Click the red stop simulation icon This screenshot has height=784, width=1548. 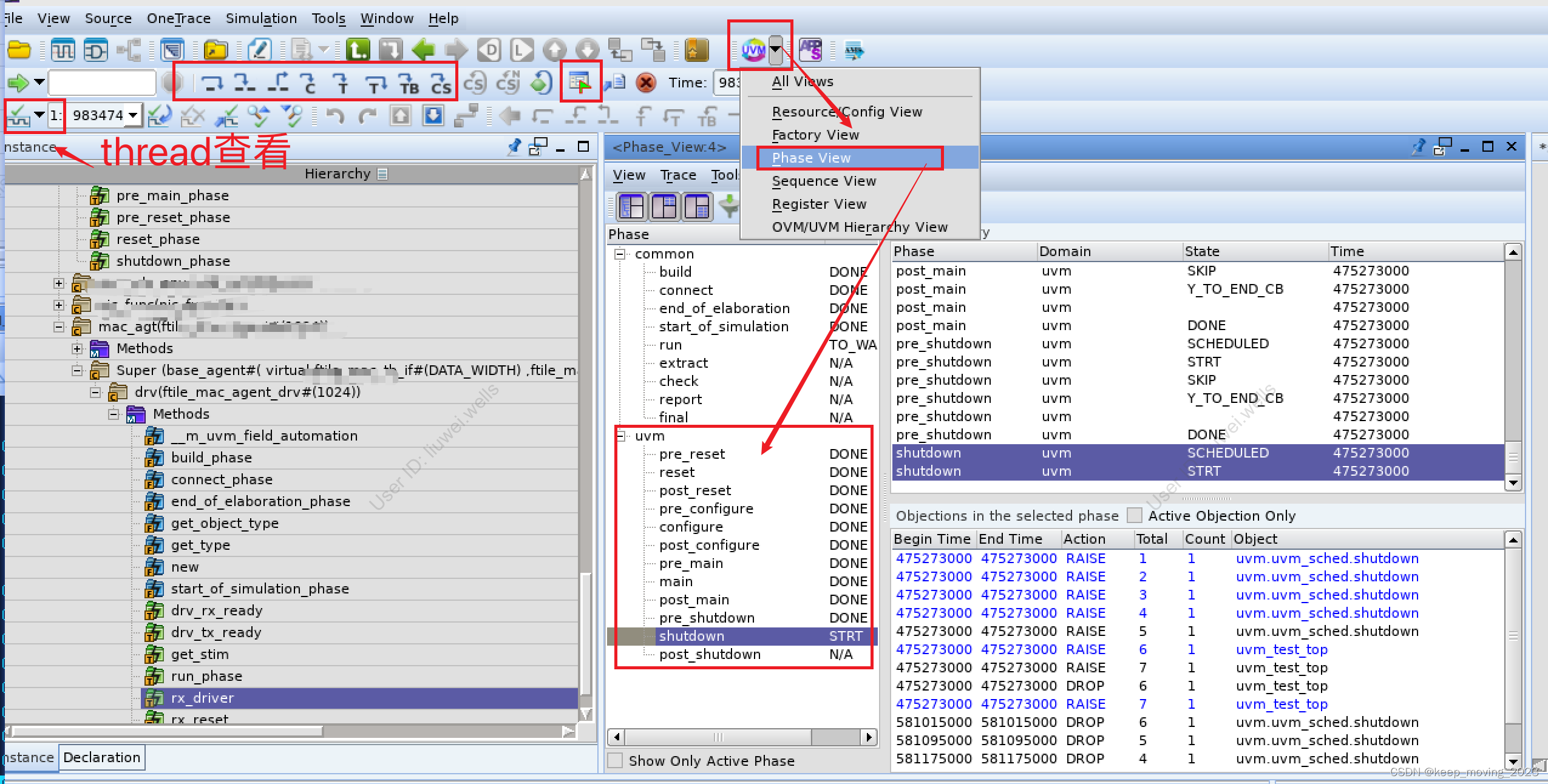point(646,83)
